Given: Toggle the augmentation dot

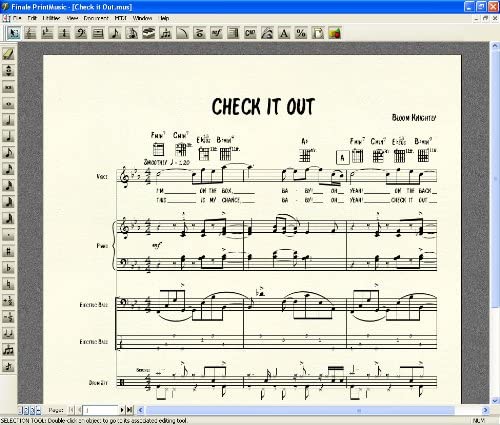Looking at the screenshot, I should coord(8,235).
